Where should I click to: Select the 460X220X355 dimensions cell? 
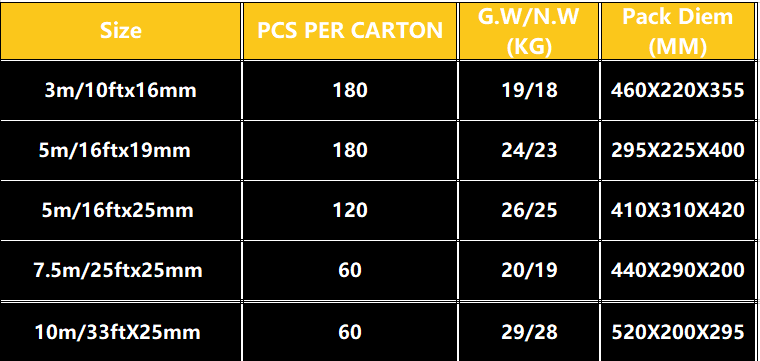678,91
